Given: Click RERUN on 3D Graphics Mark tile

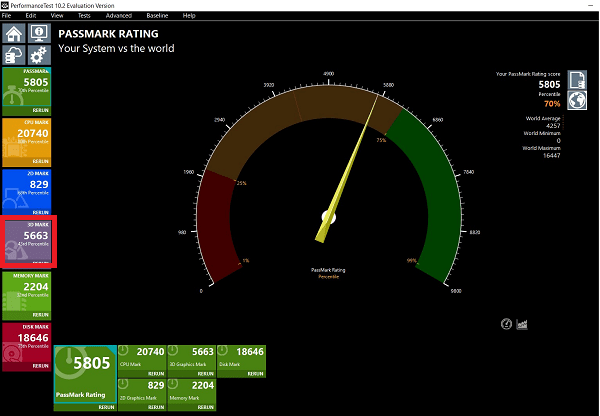Looking at the screenshot, I should (x=206, y=374).
